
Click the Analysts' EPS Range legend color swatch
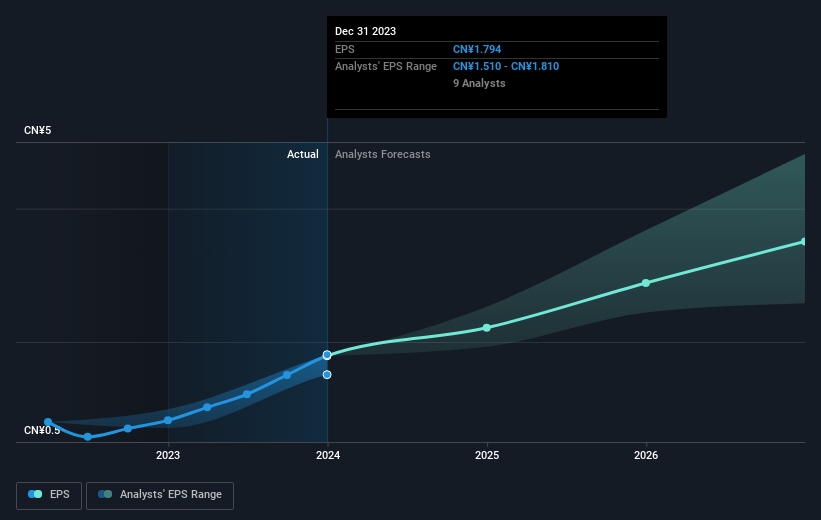(105, 494)
